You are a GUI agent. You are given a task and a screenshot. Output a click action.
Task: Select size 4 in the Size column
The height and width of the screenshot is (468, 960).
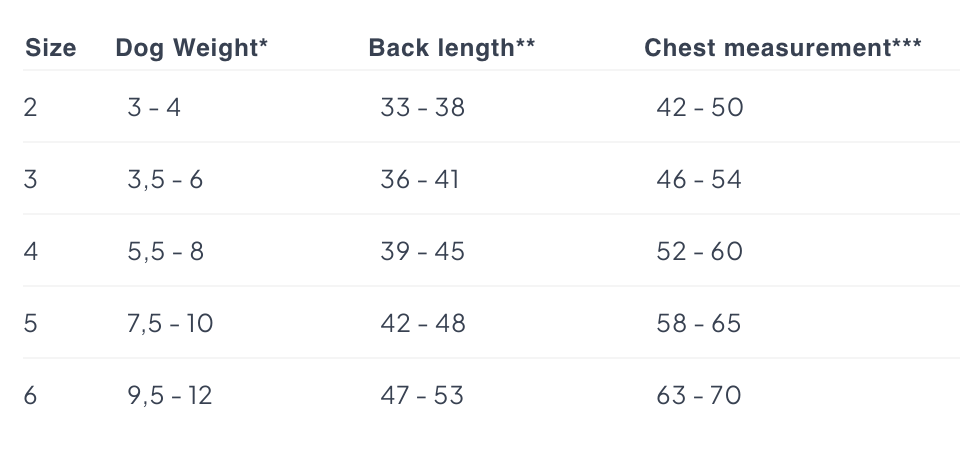point(31,252)
